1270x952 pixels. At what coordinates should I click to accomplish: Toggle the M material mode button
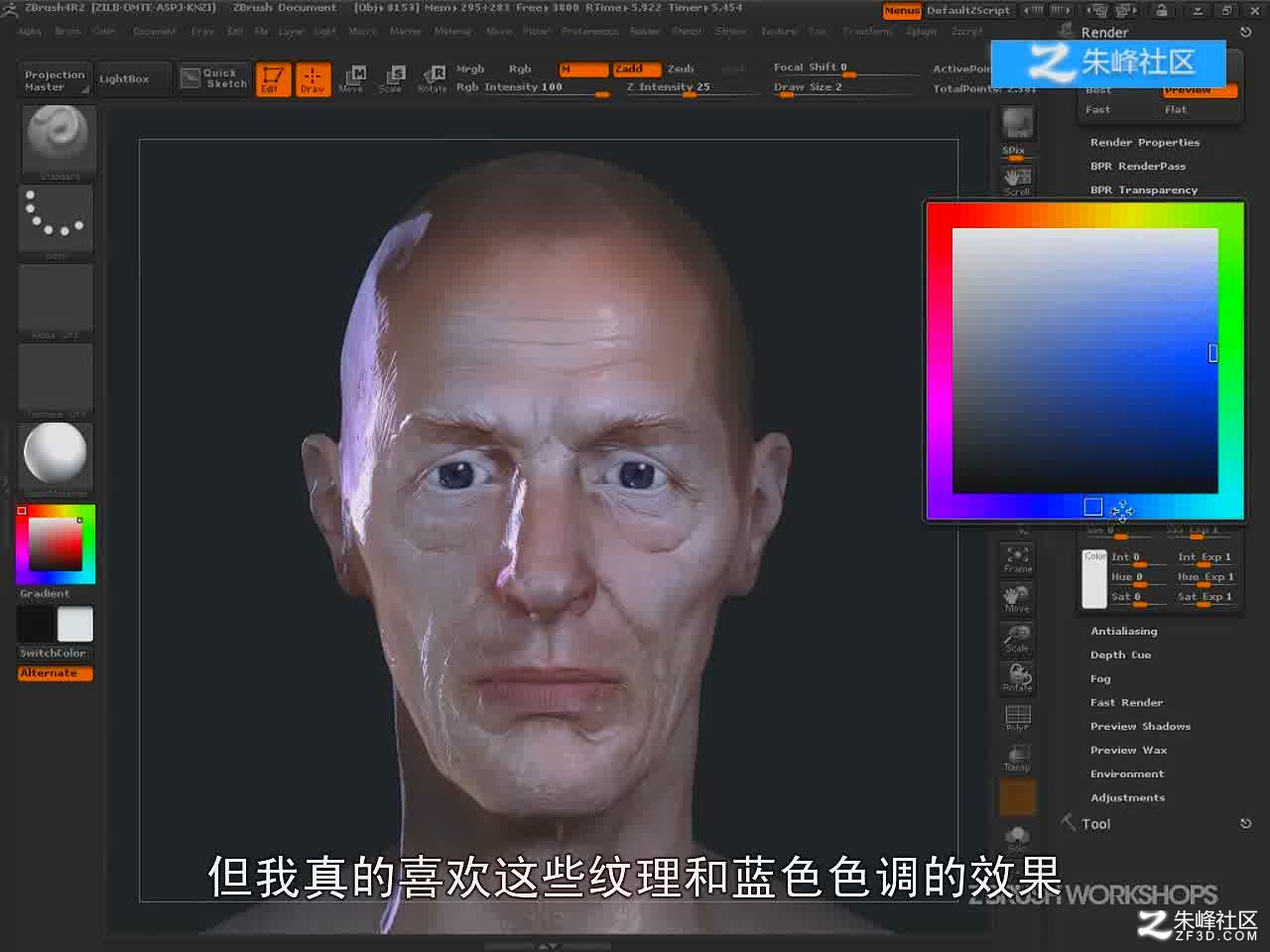pos(583,69)
